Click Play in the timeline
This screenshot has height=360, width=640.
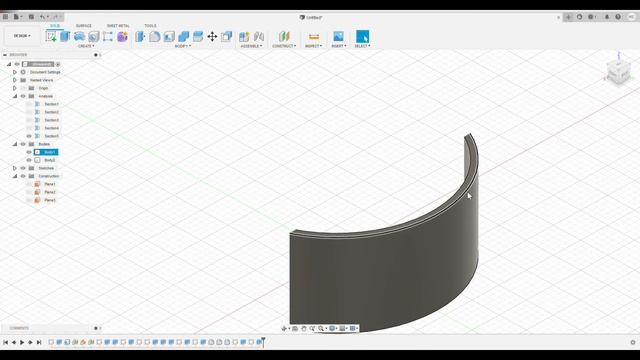pos(22,342)
